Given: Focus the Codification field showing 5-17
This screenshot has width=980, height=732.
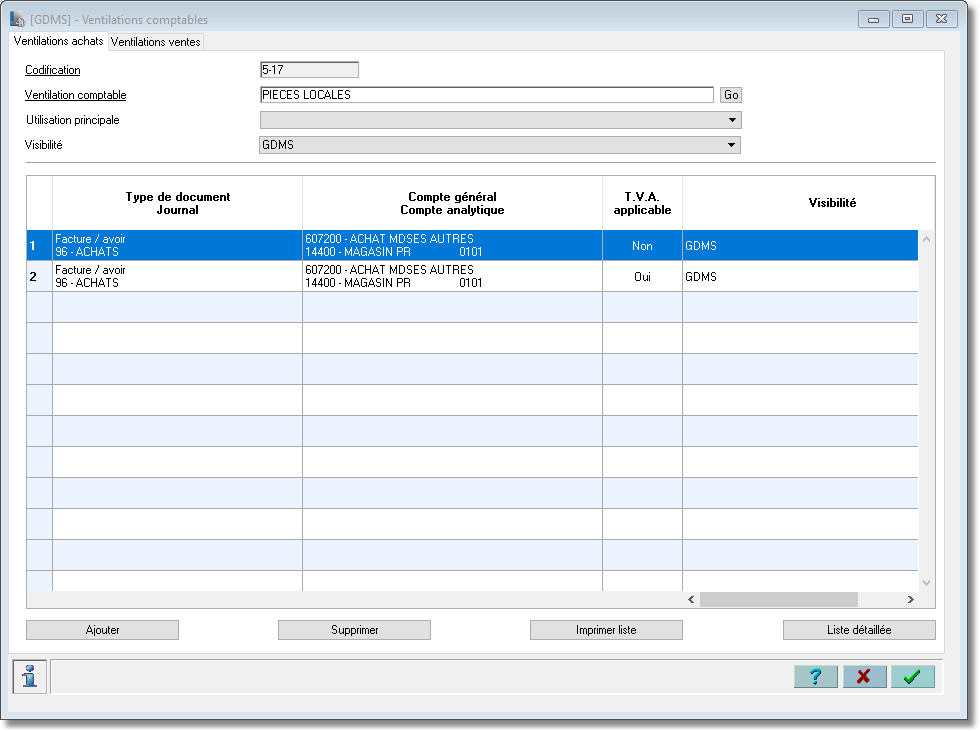Looking at the screenshot, I should 309,70.
